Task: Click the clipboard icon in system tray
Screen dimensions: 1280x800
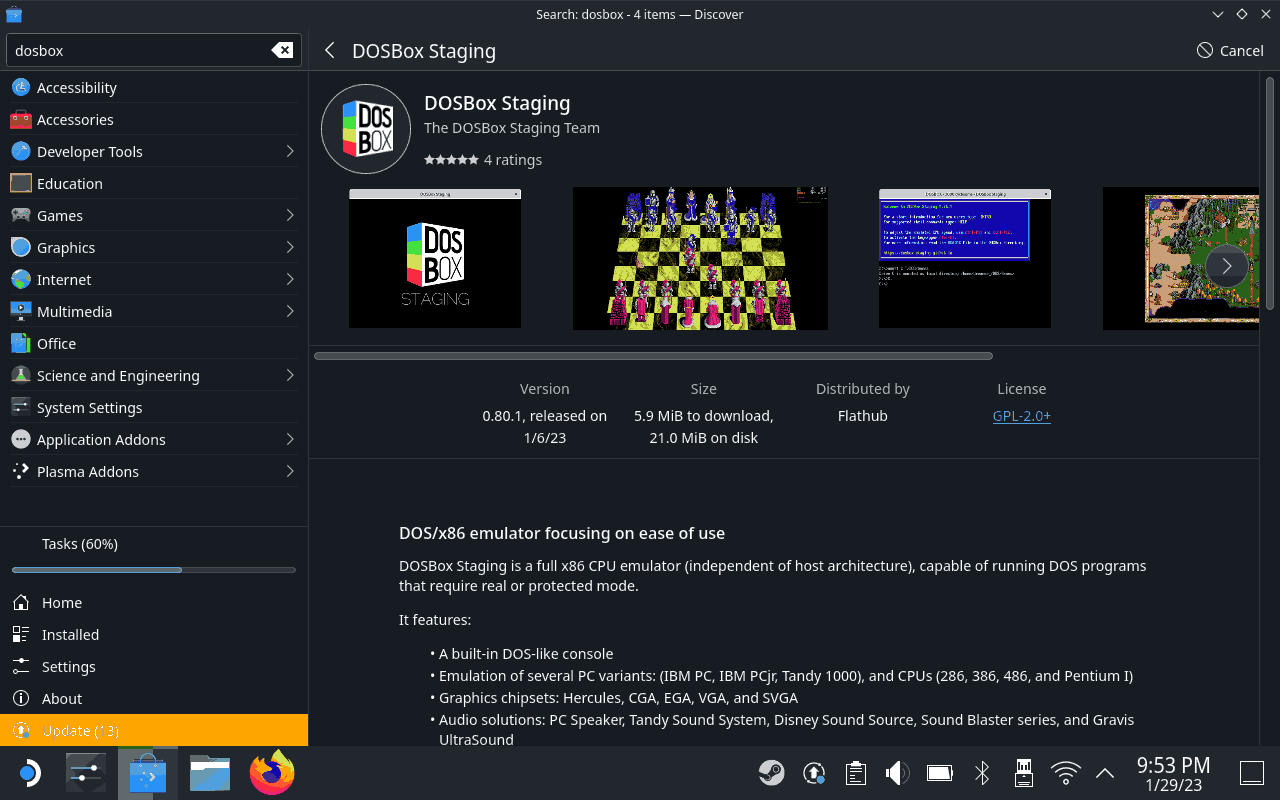Action: 855,772
